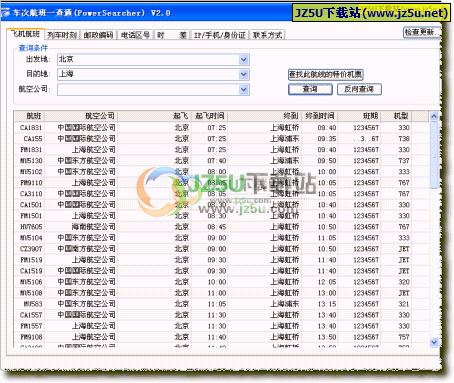Select flight row CA1501
The height and width of the screenshot is (383, 454).
(x=221, y=205)
